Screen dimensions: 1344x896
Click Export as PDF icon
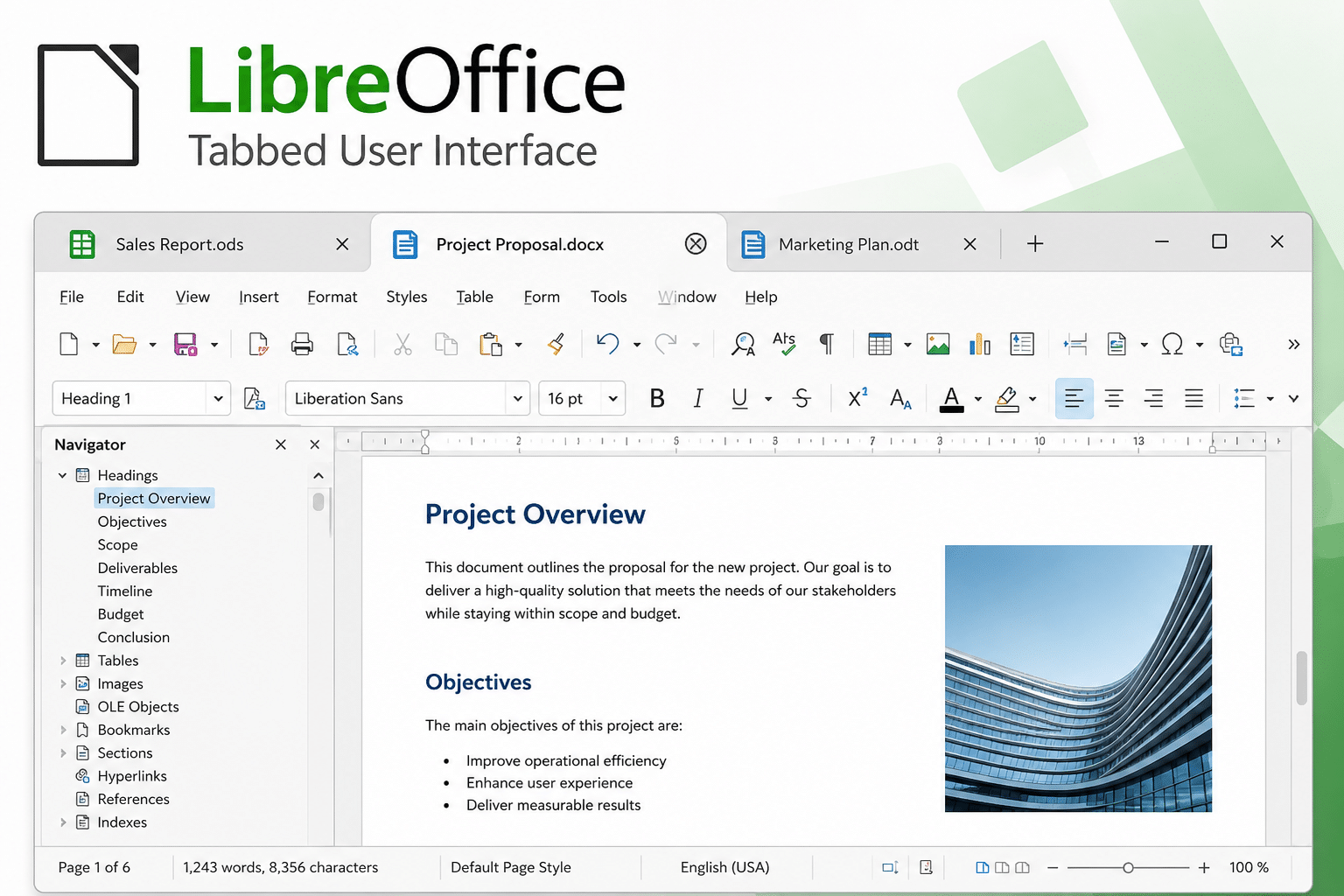click(258, 344)
